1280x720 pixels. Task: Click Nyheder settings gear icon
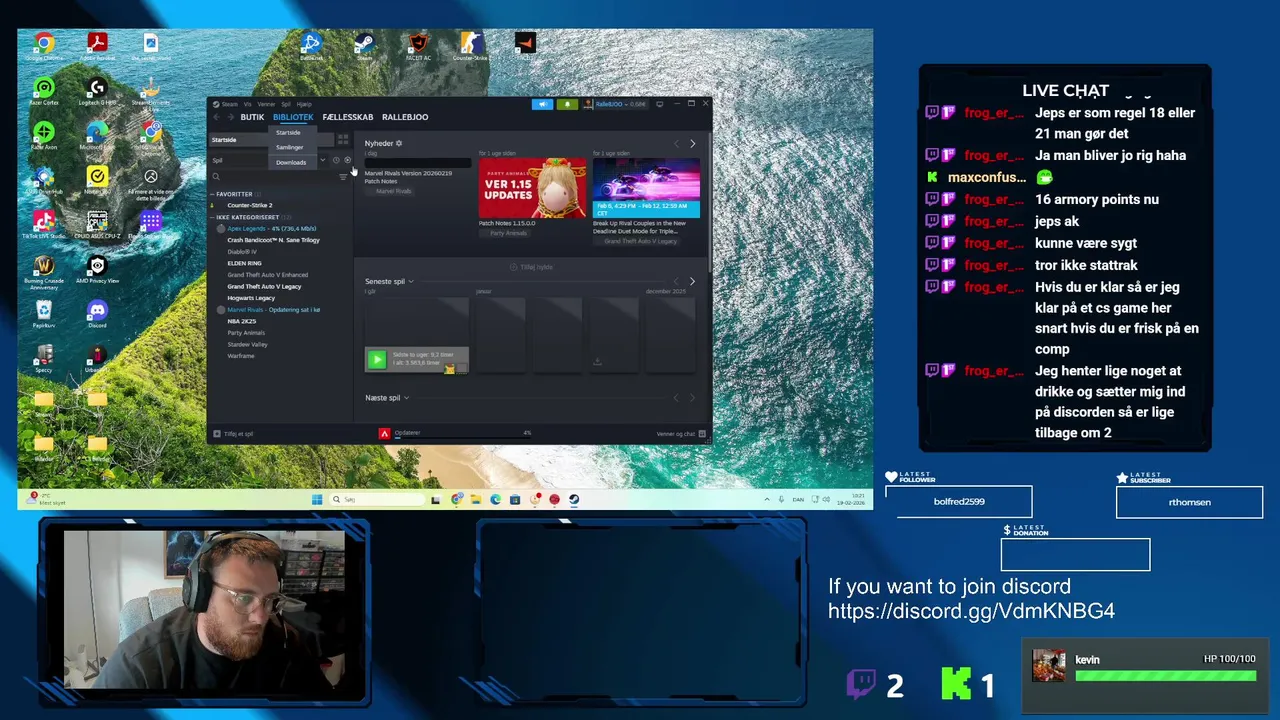399,143
